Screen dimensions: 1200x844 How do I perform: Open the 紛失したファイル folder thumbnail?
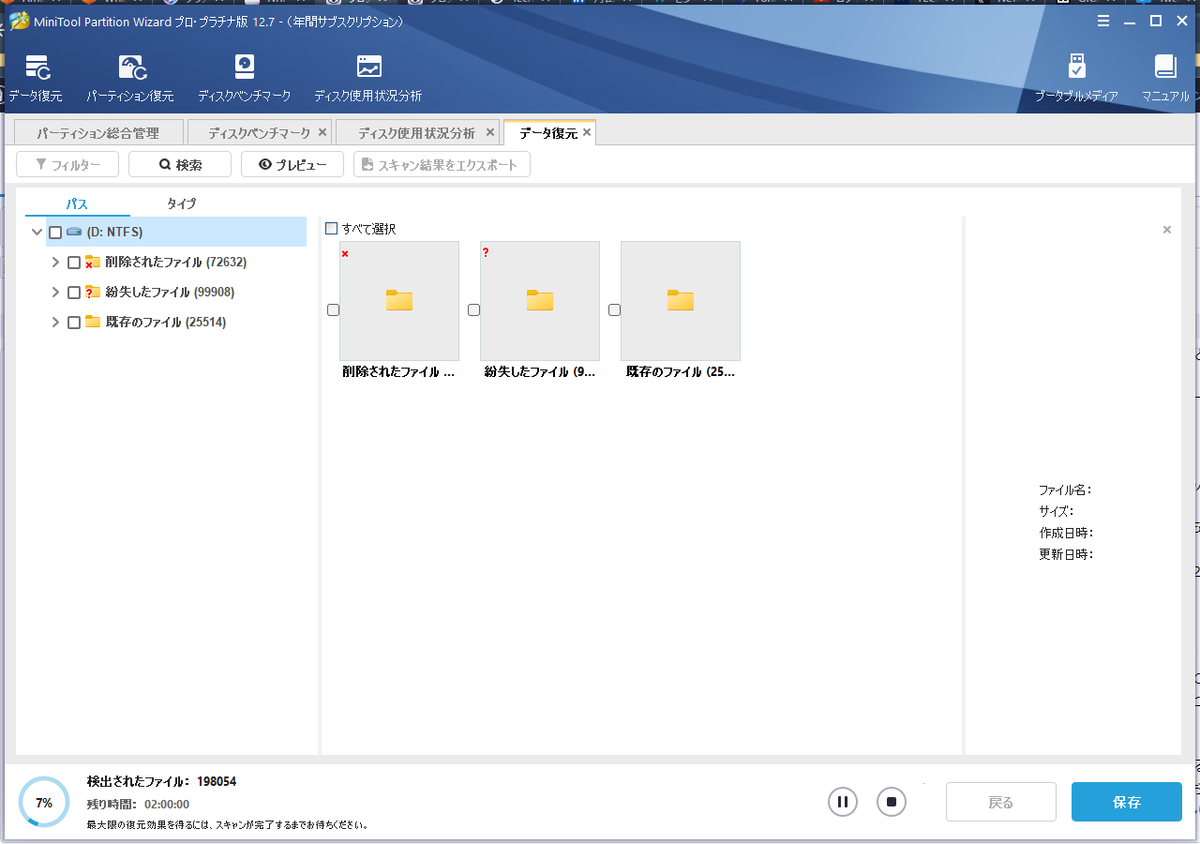coord(540,301)
